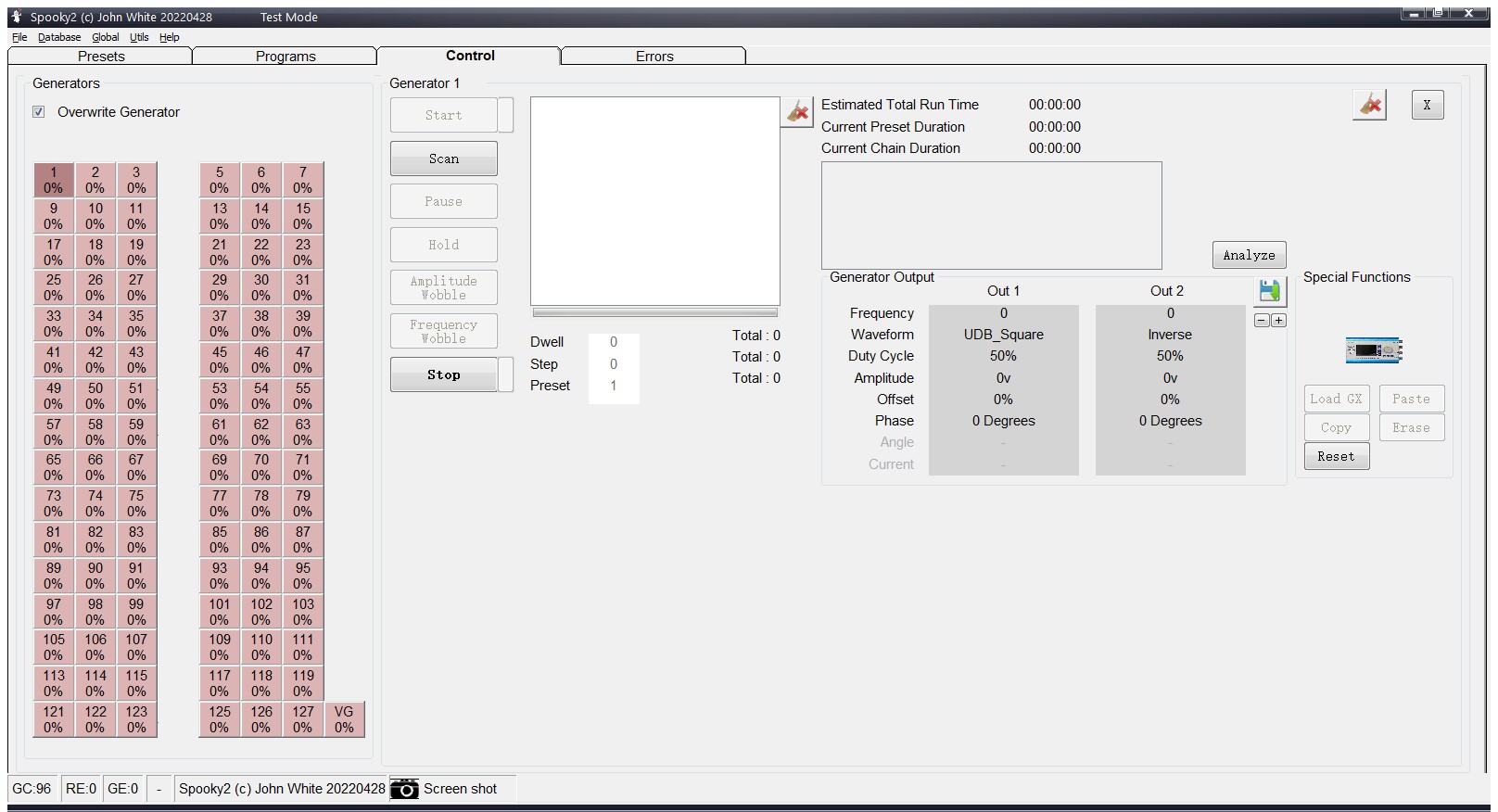Click the Preset number field
Image resolution: width=1498 pixels, height=812 pixels.
[x=613, y=386]
